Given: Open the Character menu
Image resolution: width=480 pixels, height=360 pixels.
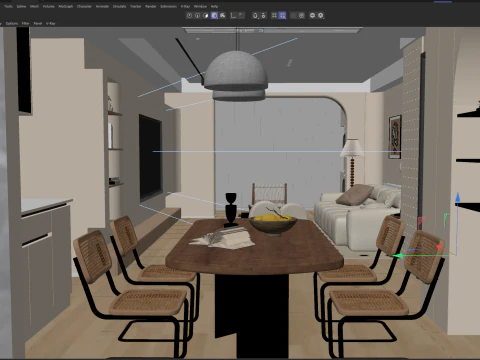Looking at the screenshot, I should [84, 6].
